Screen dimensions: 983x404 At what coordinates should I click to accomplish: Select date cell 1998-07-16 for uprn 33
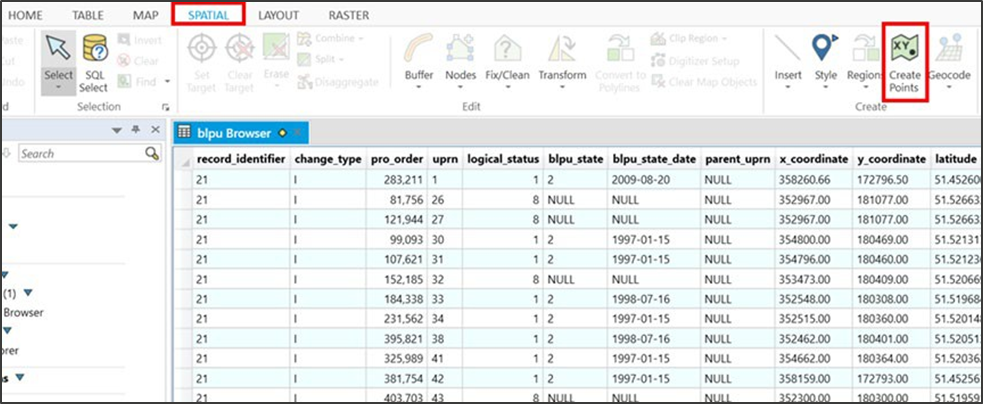[653, 299]
